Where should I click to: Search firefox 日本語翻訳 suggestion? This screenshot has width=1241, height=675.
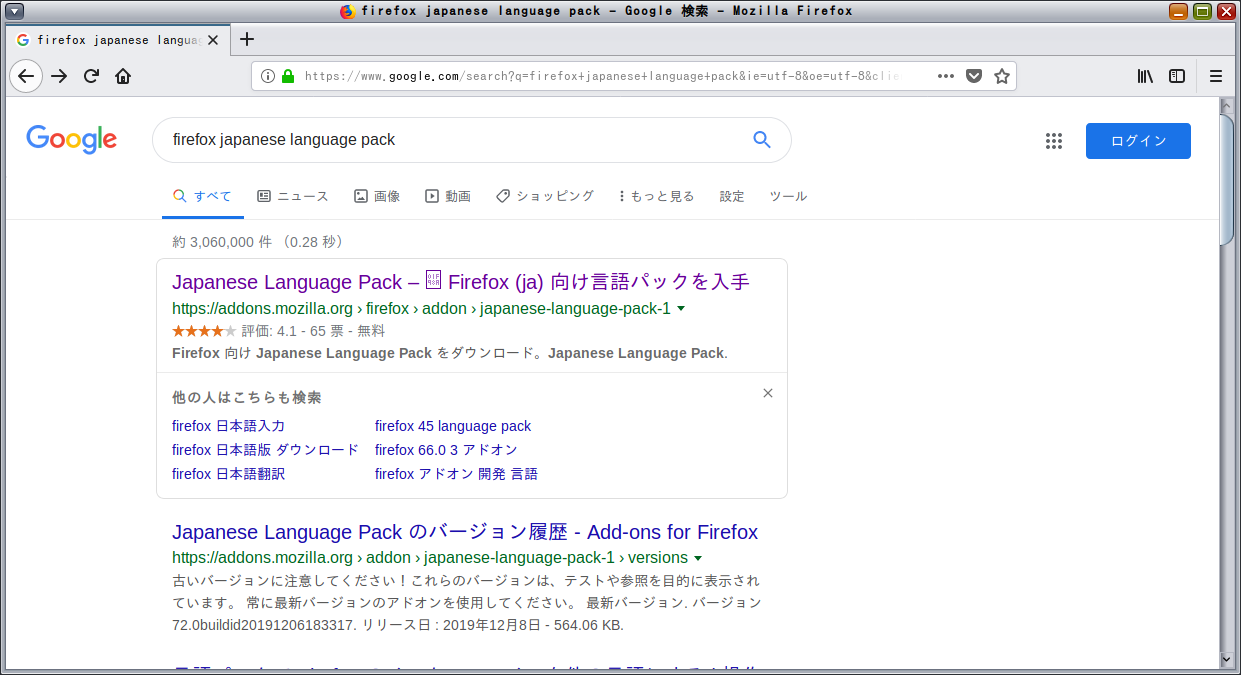[x=228, y=474]
